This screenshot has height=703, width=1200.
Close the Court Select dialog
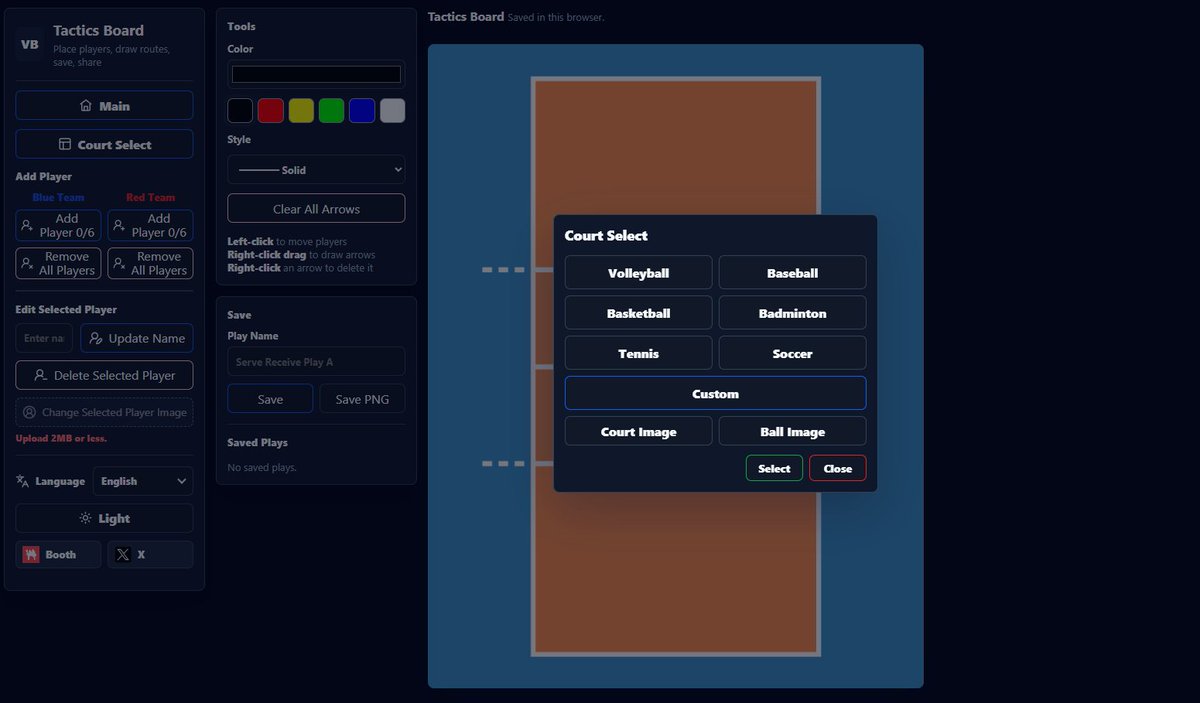point(838,468)
